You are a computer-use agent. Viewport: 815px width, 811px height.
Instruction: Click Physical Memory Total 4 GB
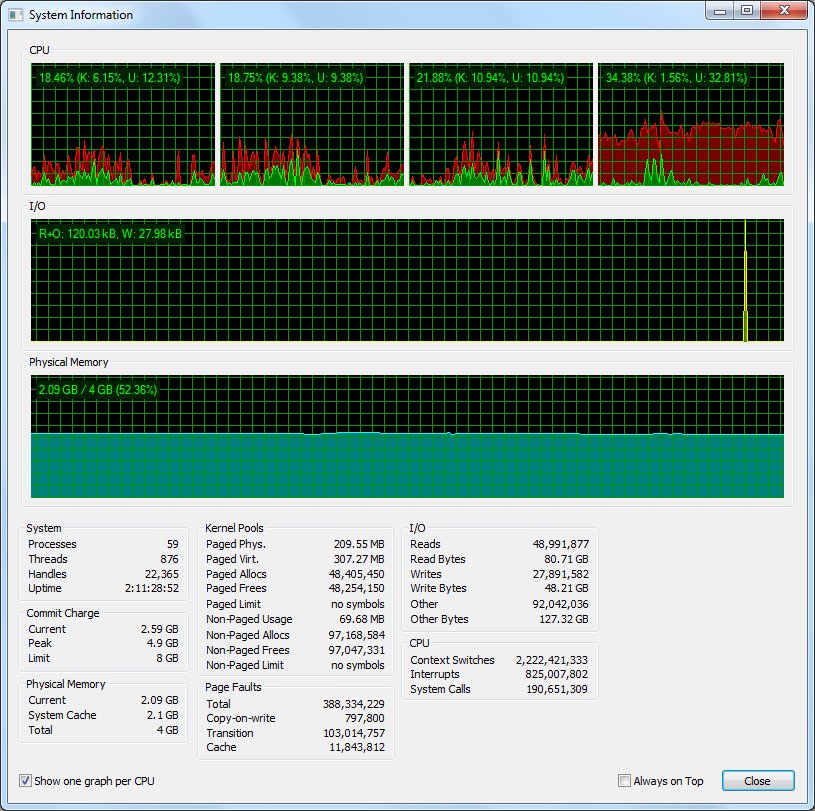167,730
